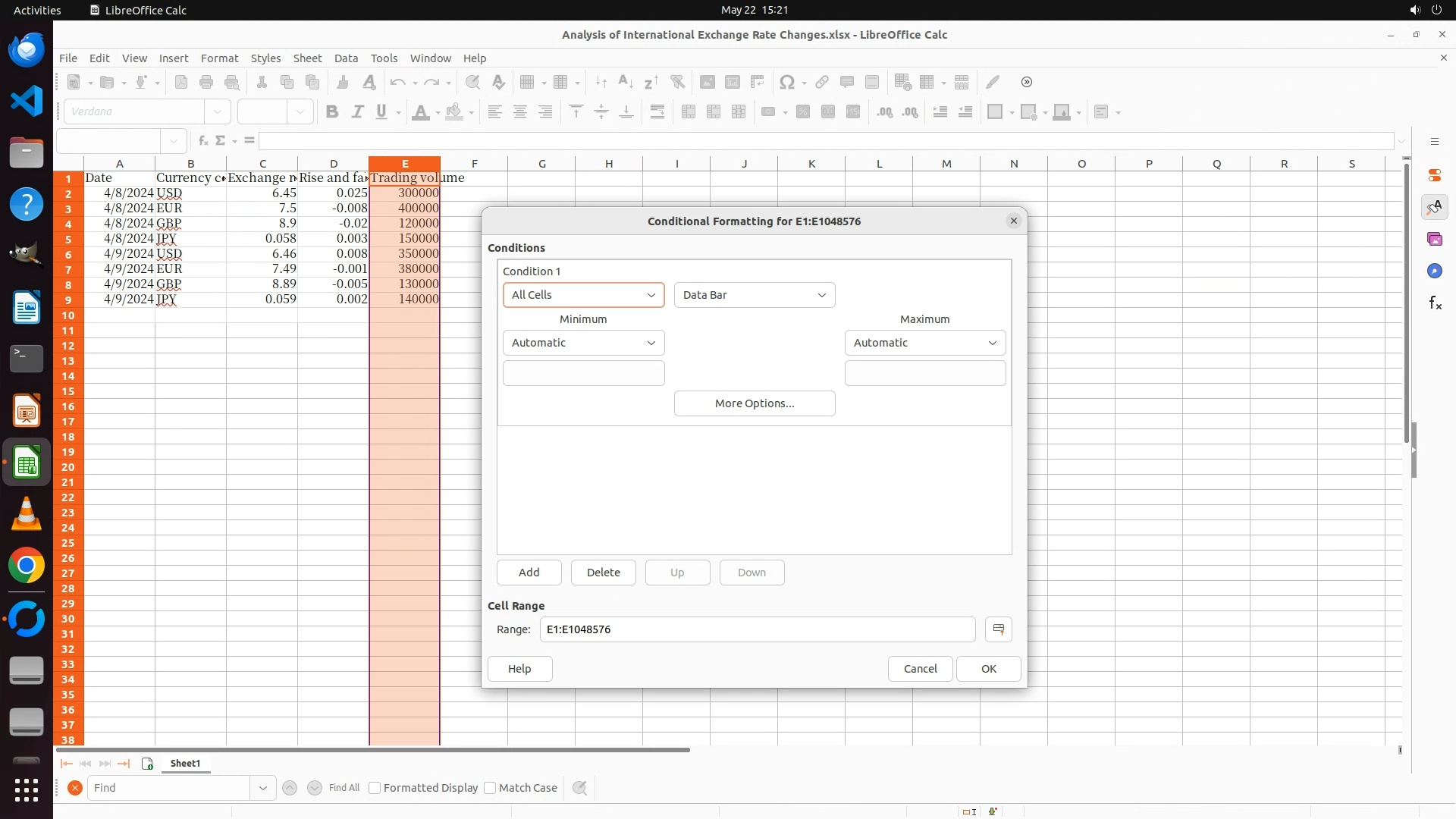Open the Functions sidebar panel icon
Viewport: 1456px width, 819px height.
(x=1435, y=303)
